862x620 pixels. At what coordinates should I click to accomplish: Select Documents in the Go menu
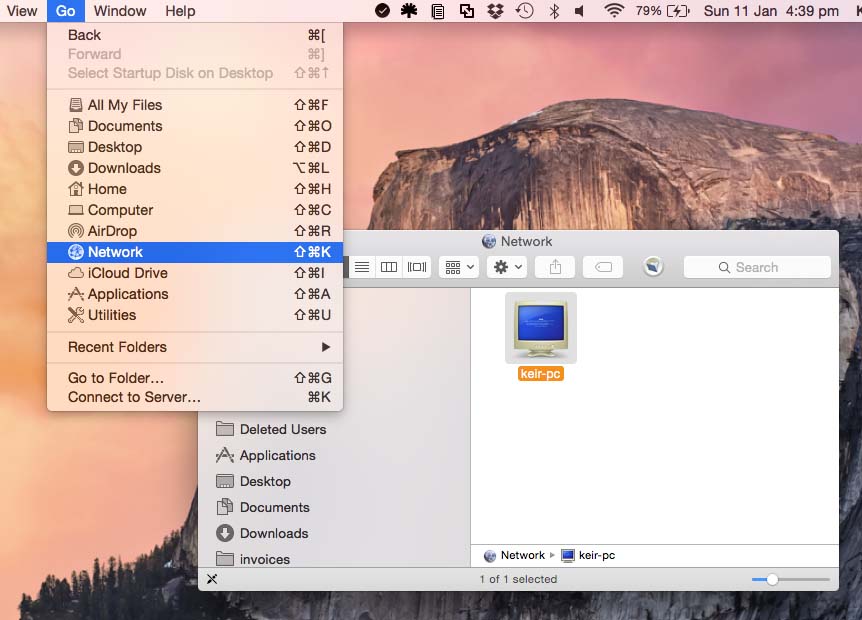pos(195,126)
